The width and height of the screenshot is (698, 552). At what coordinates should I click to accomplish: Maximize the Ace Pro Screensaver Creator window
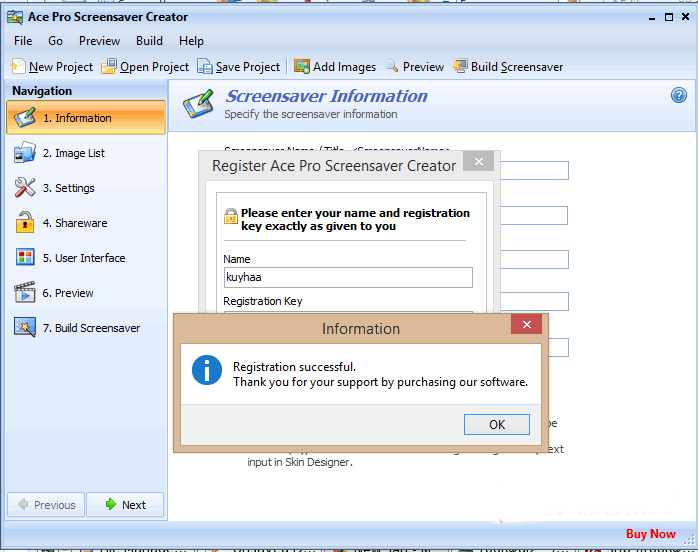pos(669,17)
